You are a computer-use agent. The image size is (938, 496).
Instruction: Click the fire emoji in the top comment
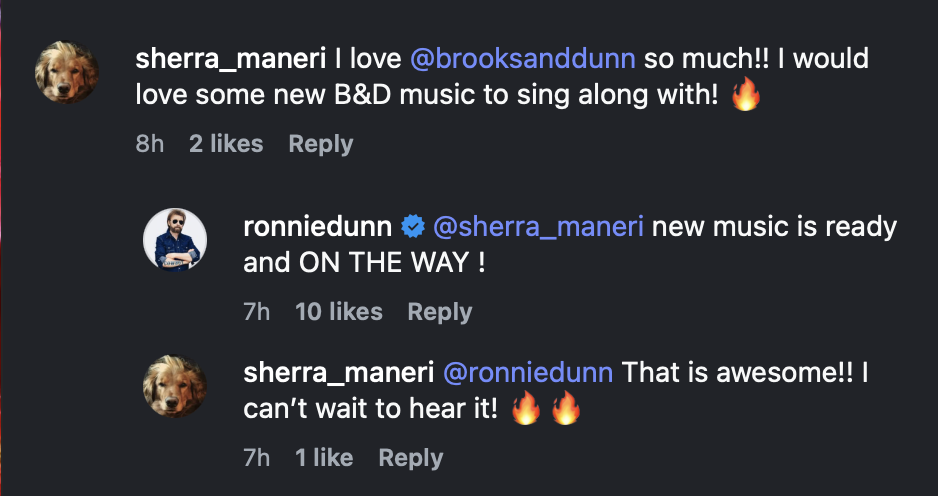(746, 95)
